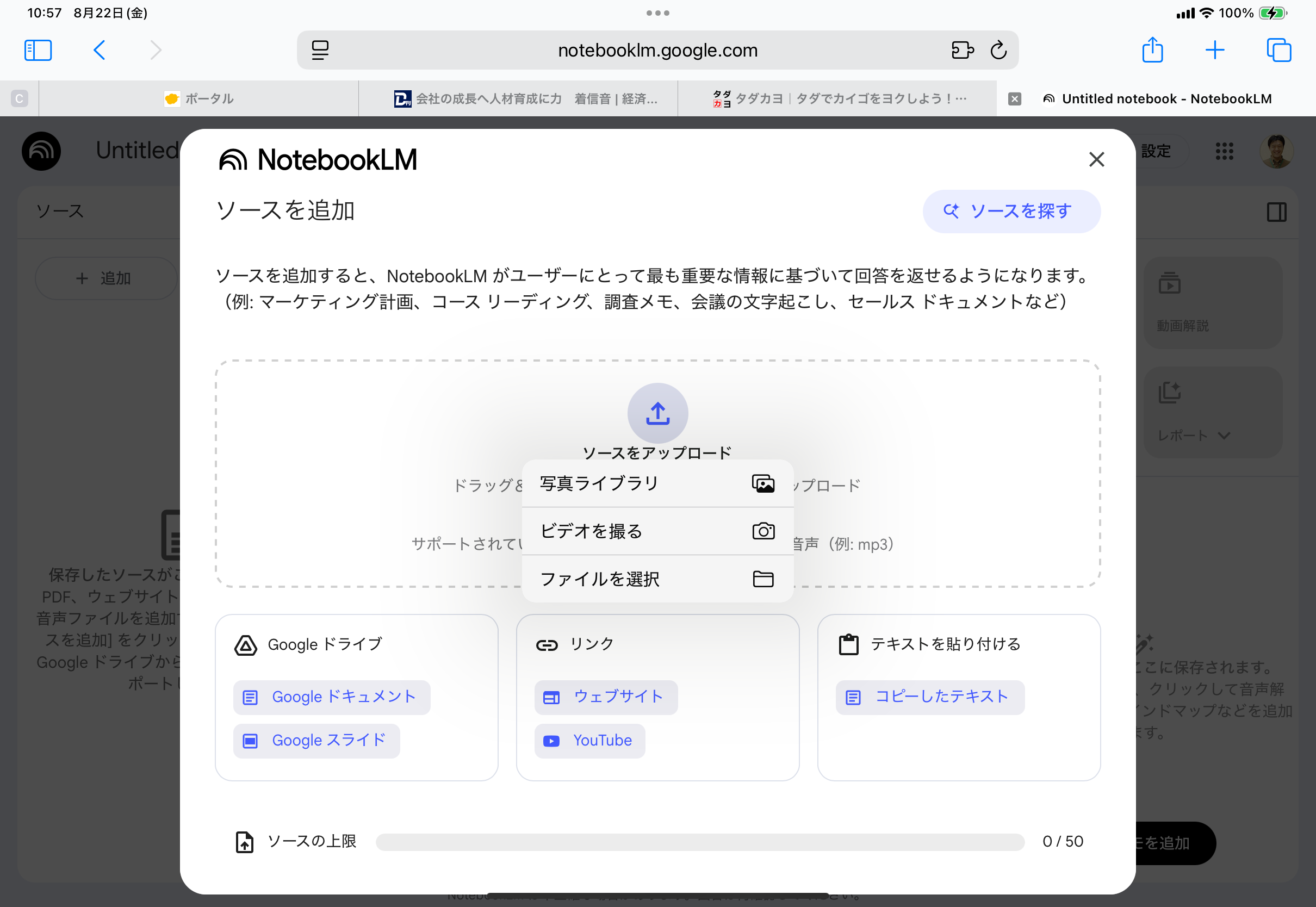Click the ソースの上限 file icon
The width and height of the screenshot is (1316, 907).
pyautogui.click(x=244, y=842)
